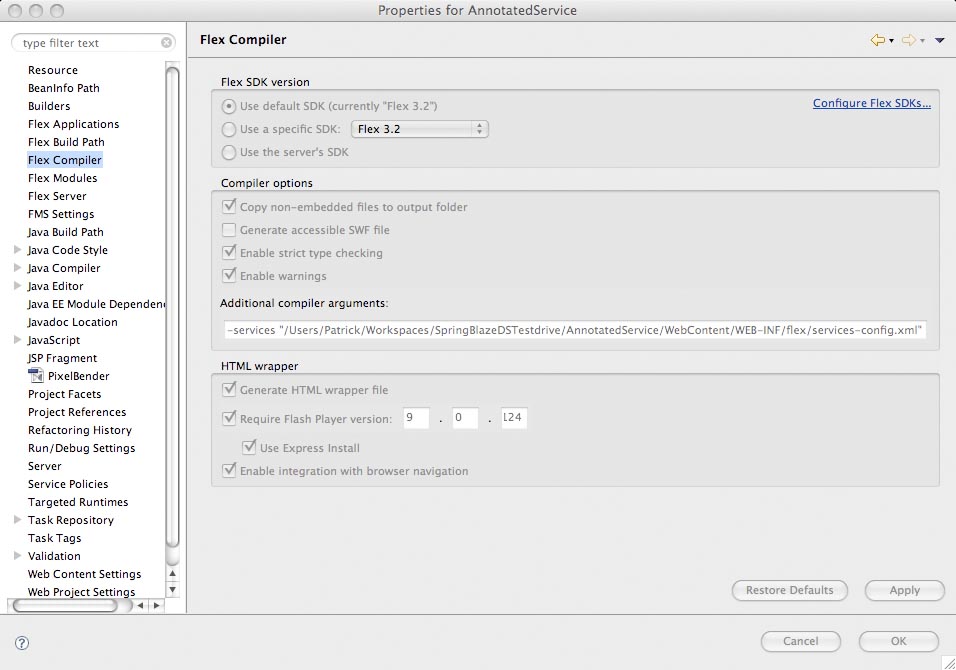The image size is (956, 670).
Task: Click Flash Player minor version field
Action: (465, 418)
